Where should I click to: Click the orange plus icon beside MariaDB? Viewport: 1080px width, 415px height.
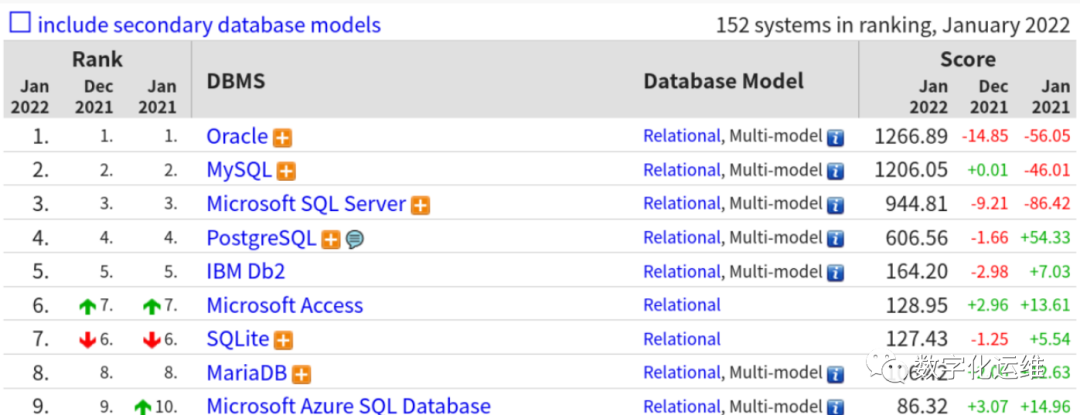(301, 375)
